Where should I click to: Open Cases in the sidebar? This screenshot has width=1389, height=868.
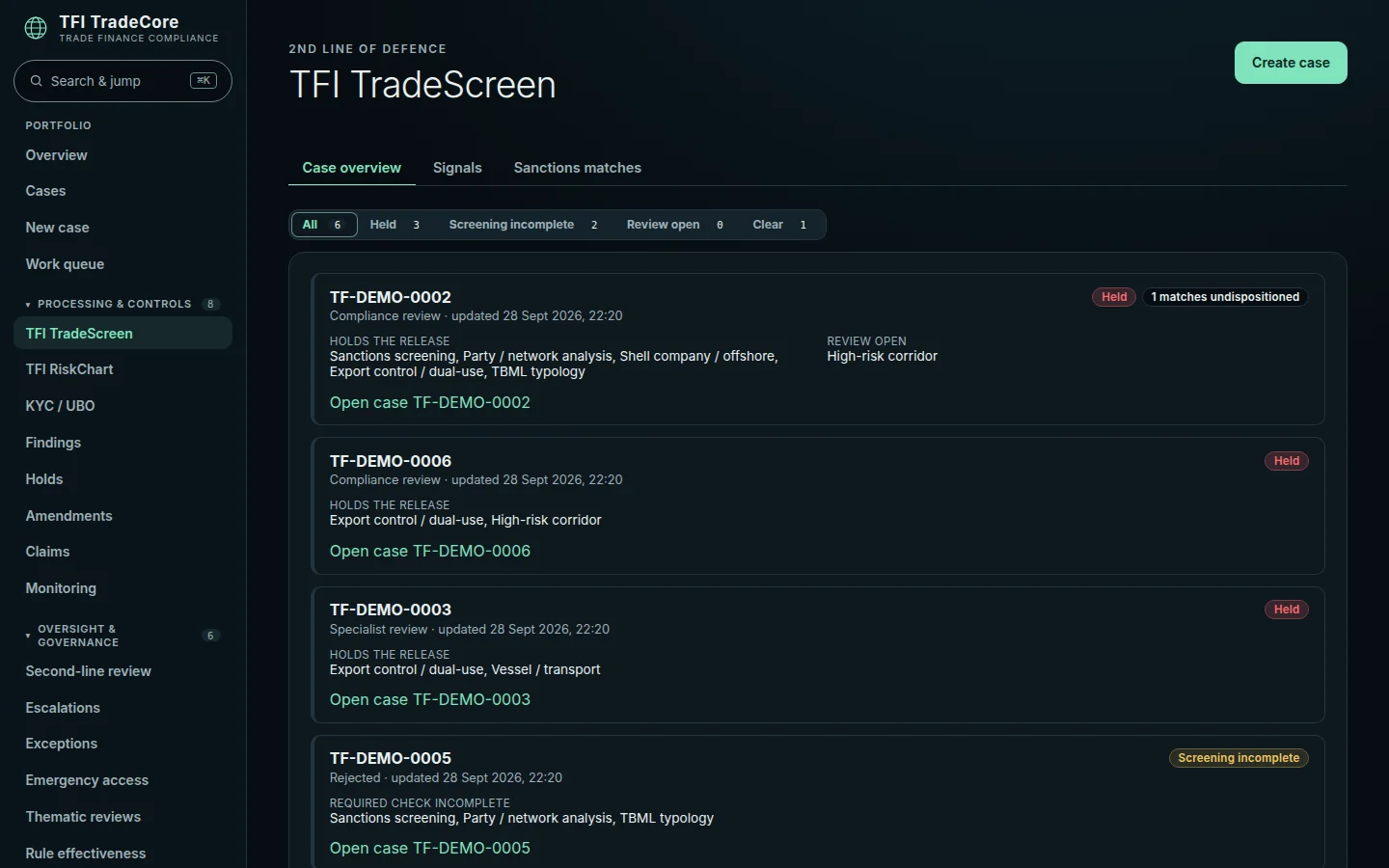[123, 191]
